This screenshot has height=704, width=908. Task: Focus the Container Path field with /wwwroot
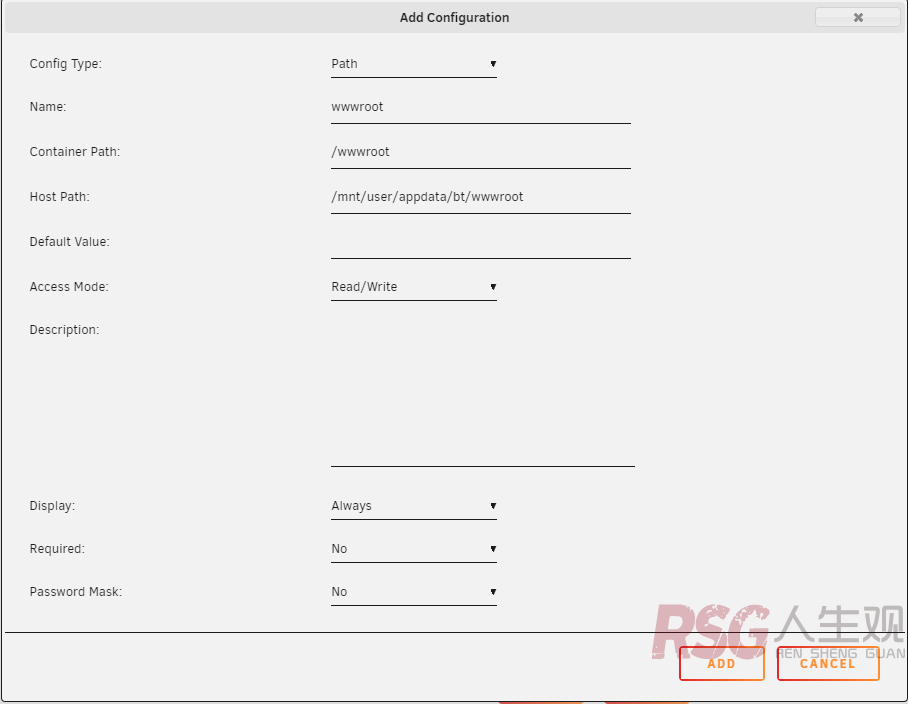point(480,152)
